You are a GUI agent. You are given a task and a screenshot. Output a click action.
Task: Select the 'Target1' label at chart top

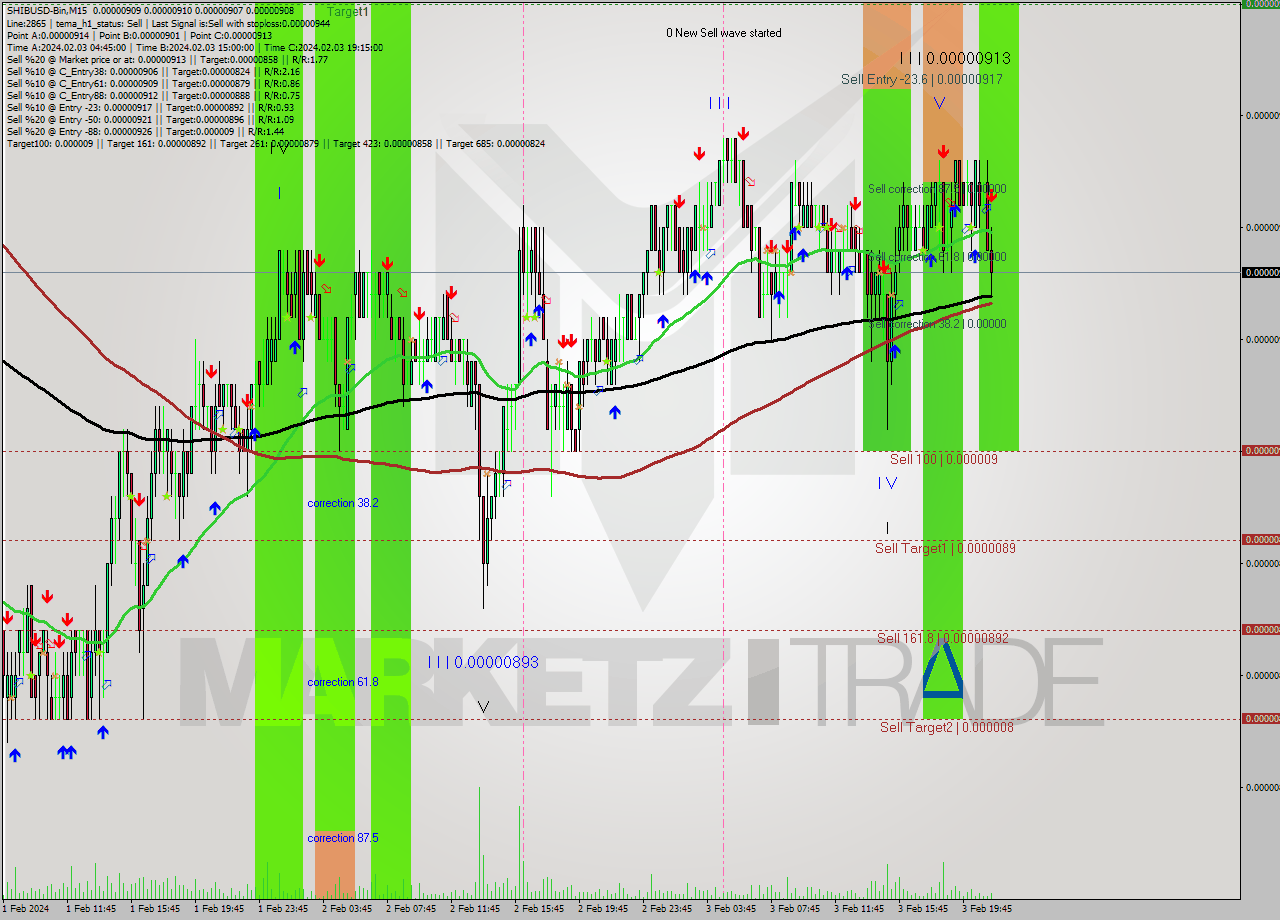[x=348, y=11]
